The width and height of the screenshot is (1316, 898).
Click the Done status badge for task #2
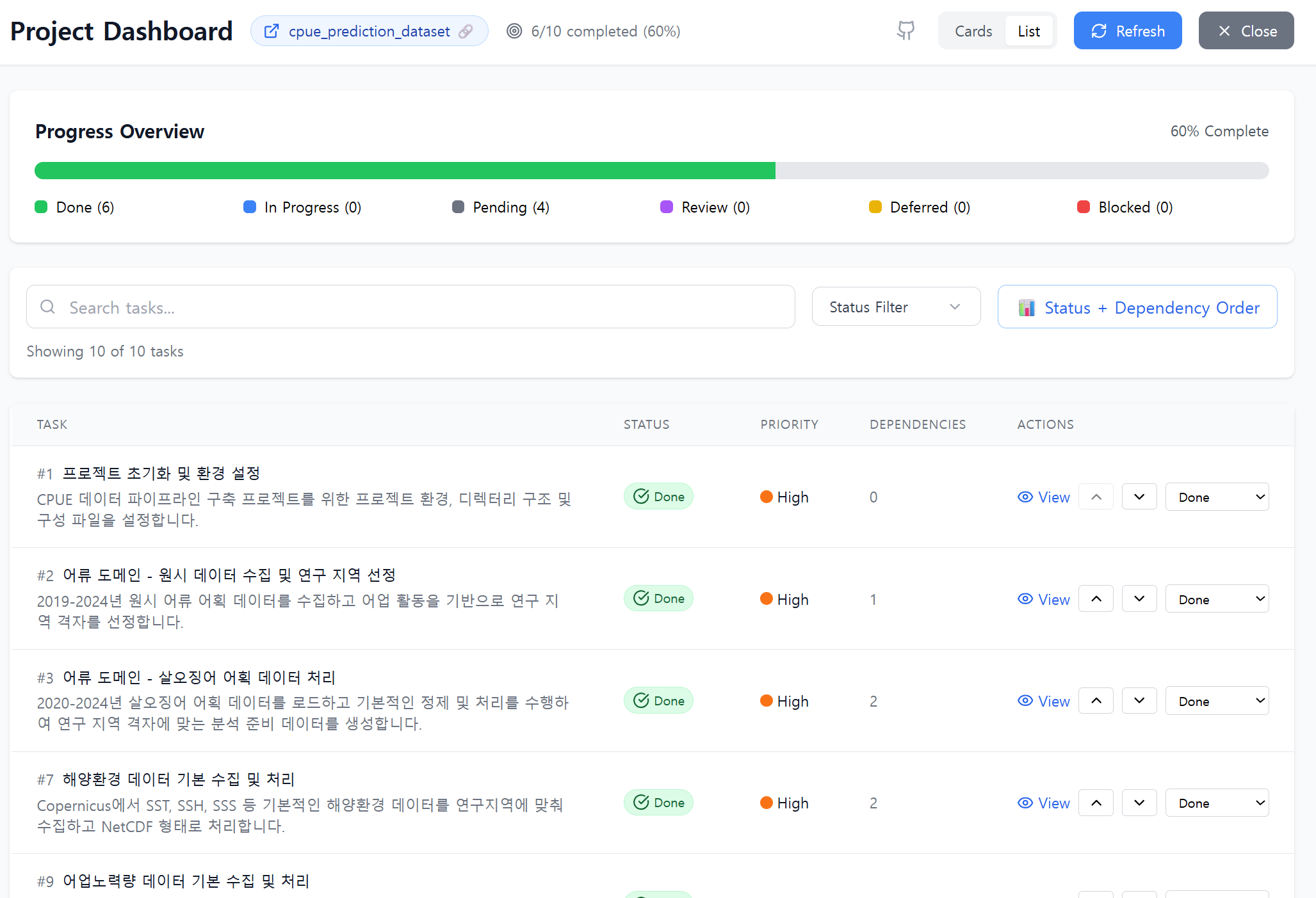[658, 598]
